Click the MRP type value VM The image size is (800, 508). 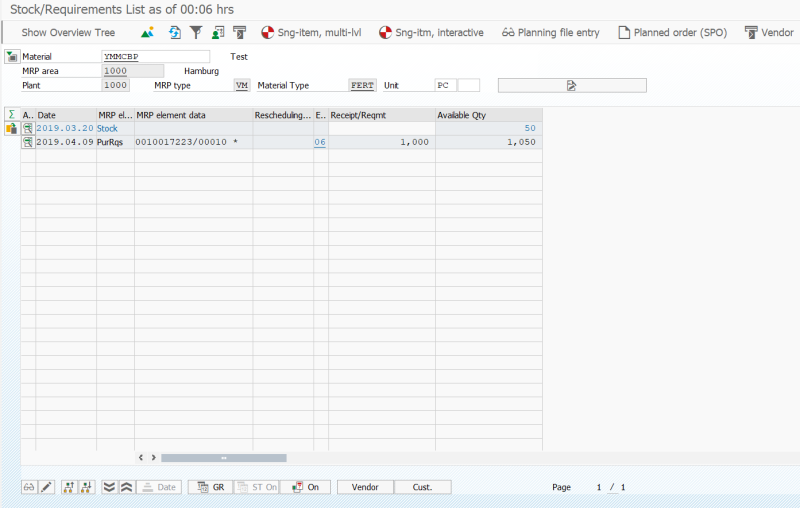coord(242,85)
